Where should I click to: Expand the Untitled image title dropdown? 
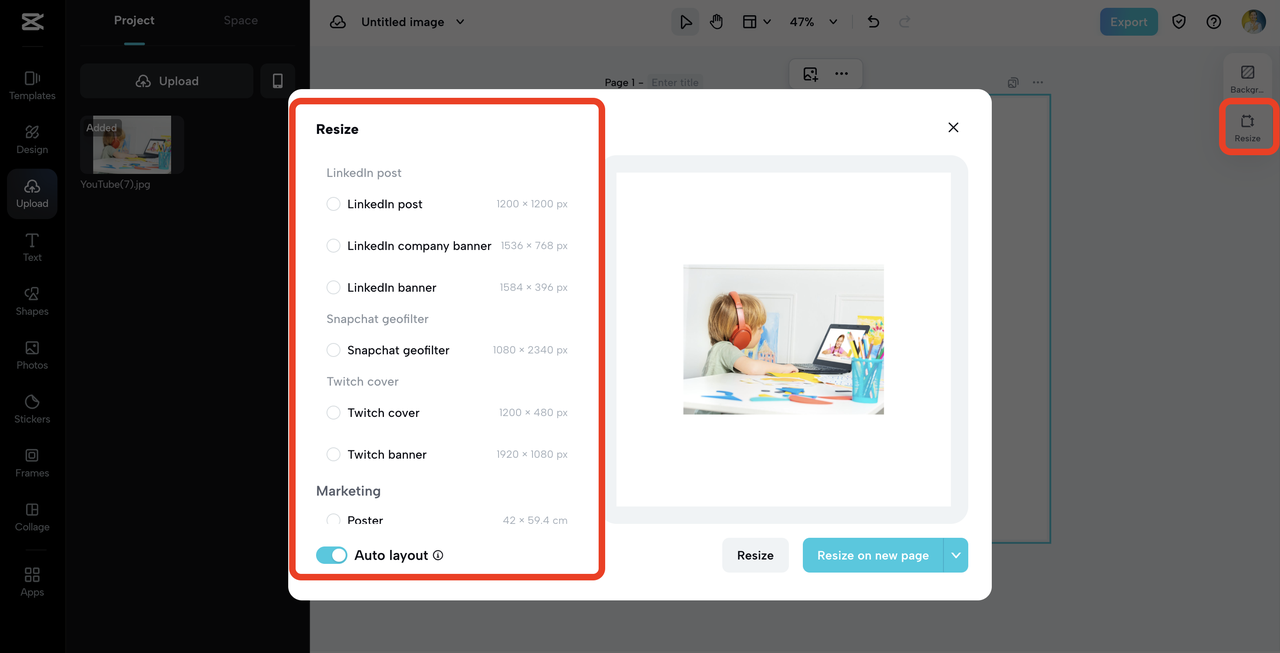[460, 22]
